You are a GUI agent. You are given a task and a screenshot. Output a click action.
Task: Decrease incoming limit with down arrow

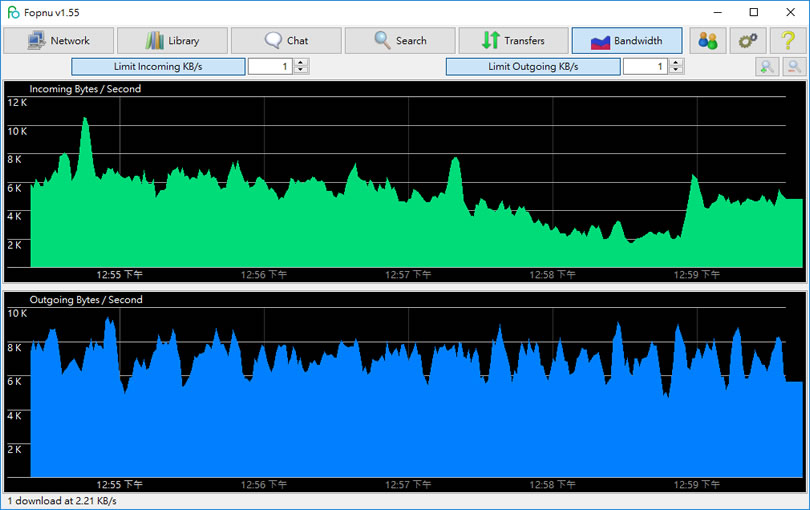tap(301, 71)
